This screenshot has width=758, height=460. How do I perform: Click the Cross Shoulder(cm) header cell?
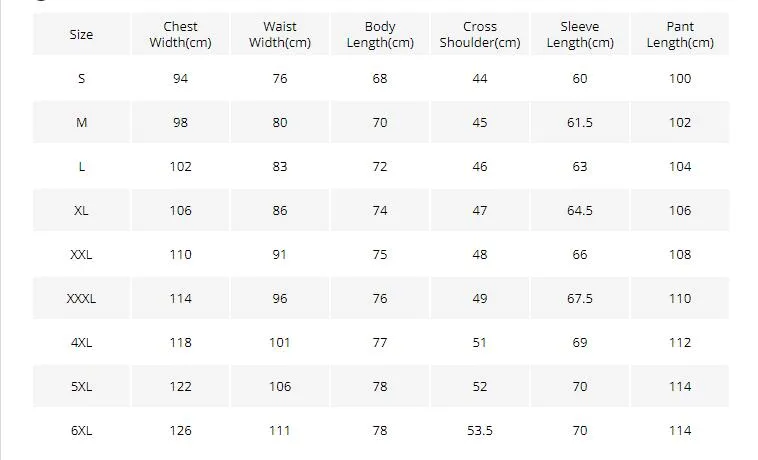[480, 34]
